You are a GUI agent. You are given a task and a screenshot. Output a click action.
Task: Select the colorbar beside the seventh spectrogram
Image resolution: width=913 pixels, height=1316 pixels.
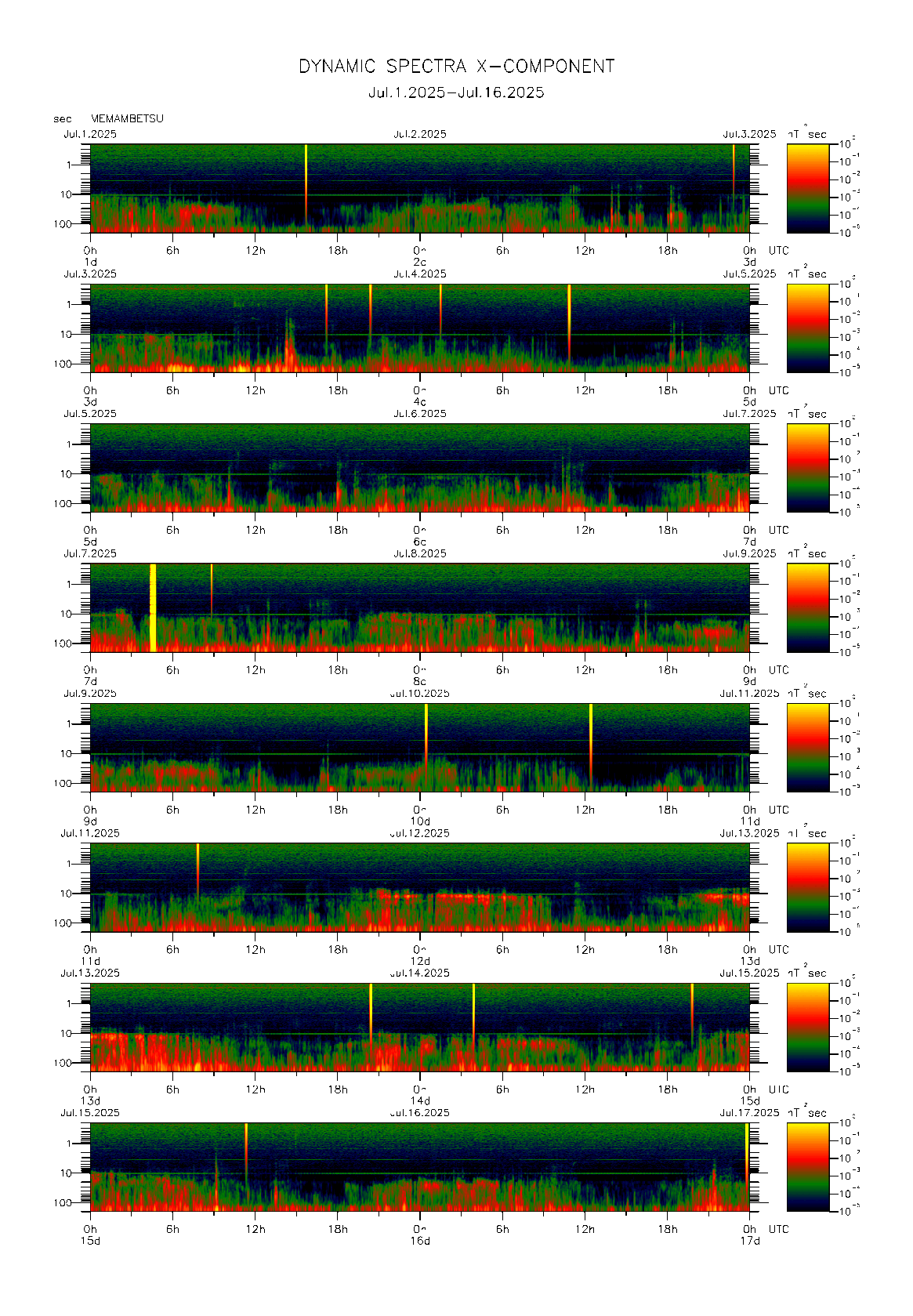coord(807,1027)
